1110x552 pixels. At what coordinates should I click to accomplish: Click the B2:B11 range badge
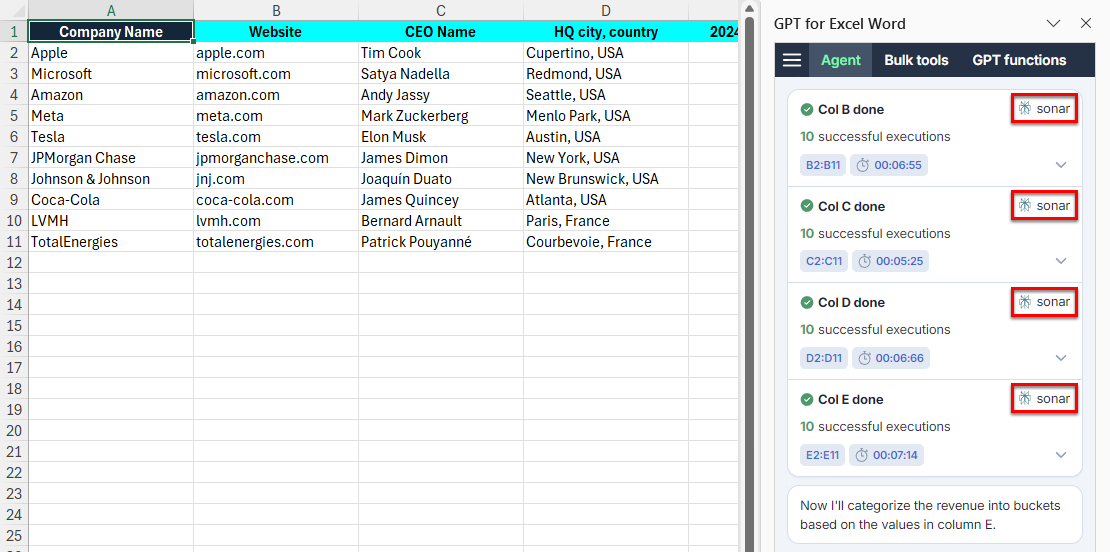(822, 165)
